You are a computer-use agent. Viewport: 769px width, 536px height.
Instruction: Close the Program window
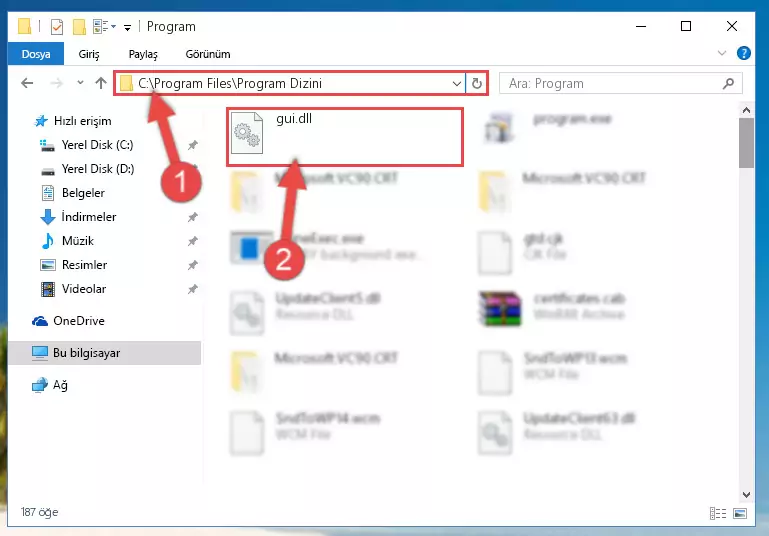click(x=731, y=26)
